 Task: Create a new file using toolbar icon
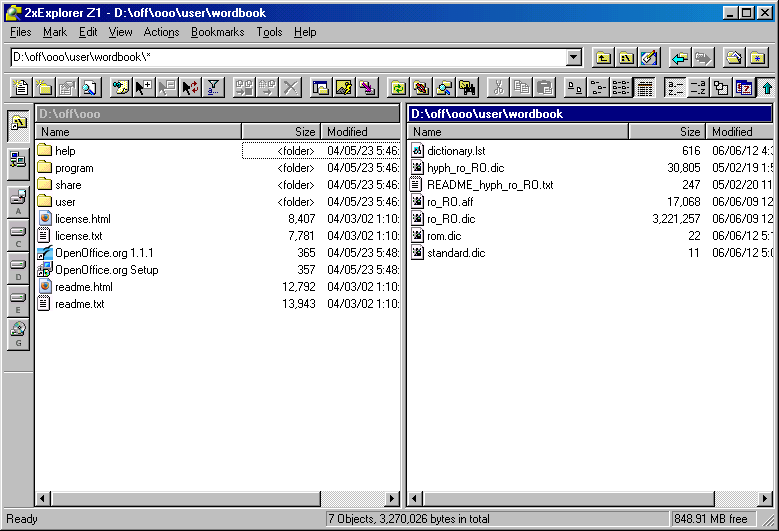click(x=21, y=88)
